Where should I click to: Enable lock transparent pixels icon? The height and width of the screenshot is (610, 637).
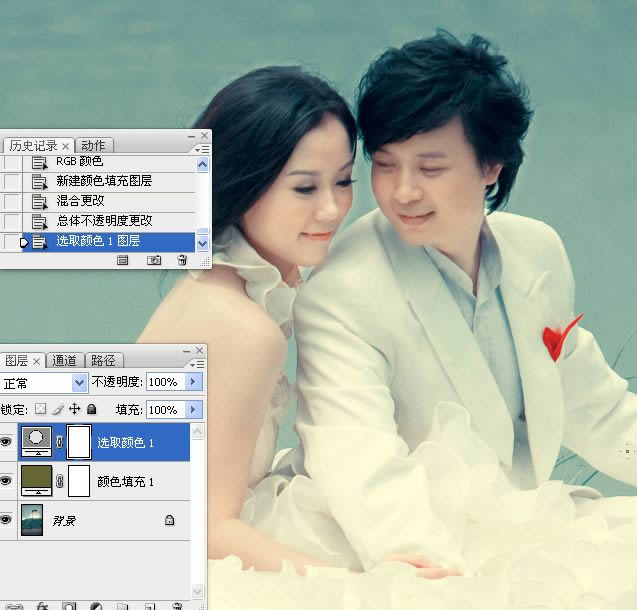40,410
